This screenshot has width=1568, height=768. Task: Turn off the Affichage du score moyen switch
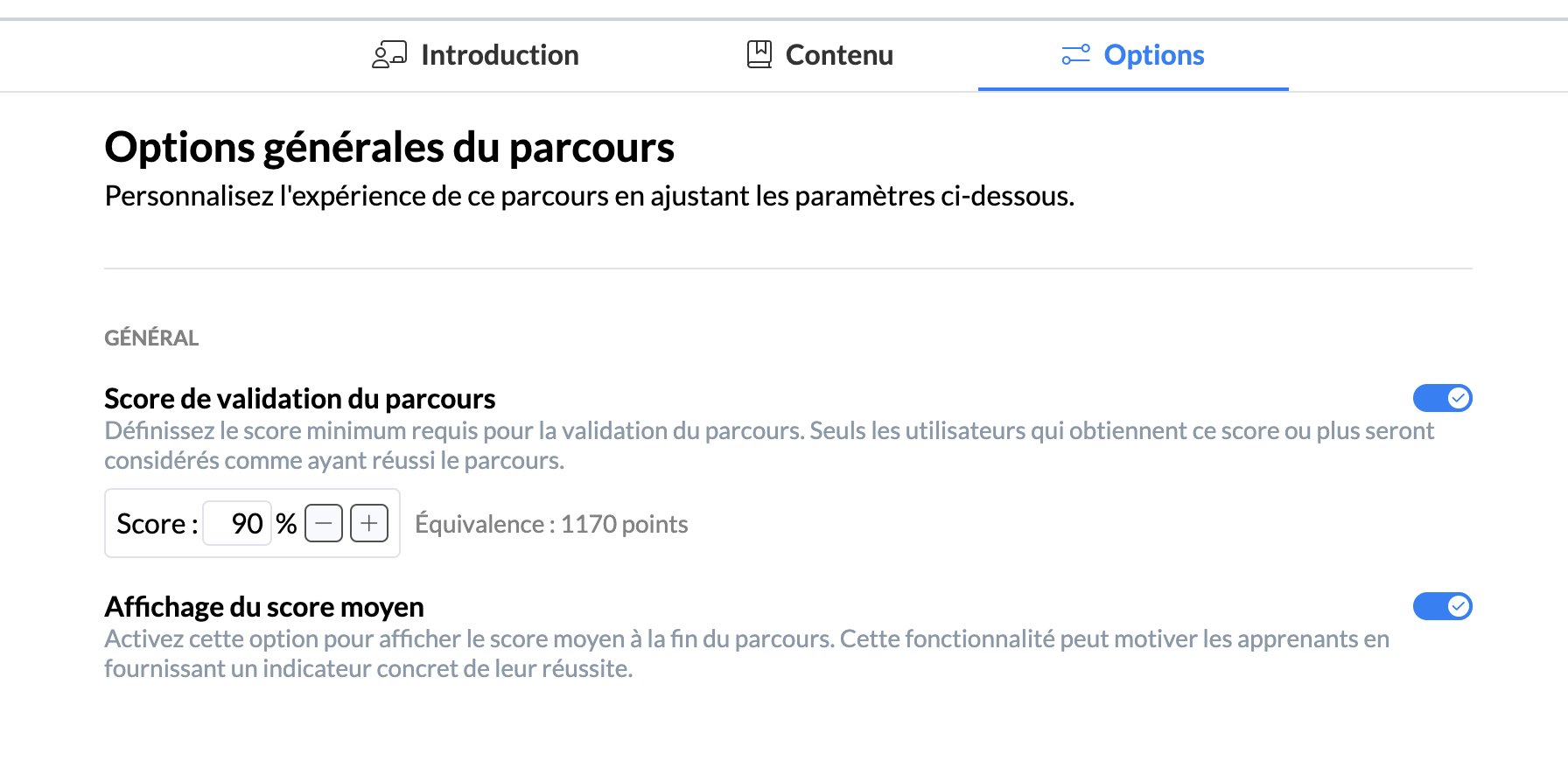point(1442,606)
